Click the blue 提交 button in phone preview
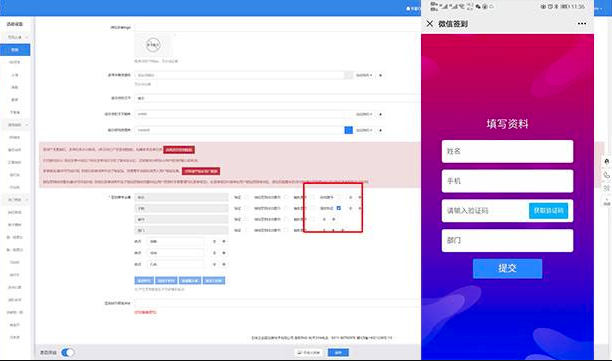This screenshot has width=612, height=361. pyautogui.click(x=507, y=269)
